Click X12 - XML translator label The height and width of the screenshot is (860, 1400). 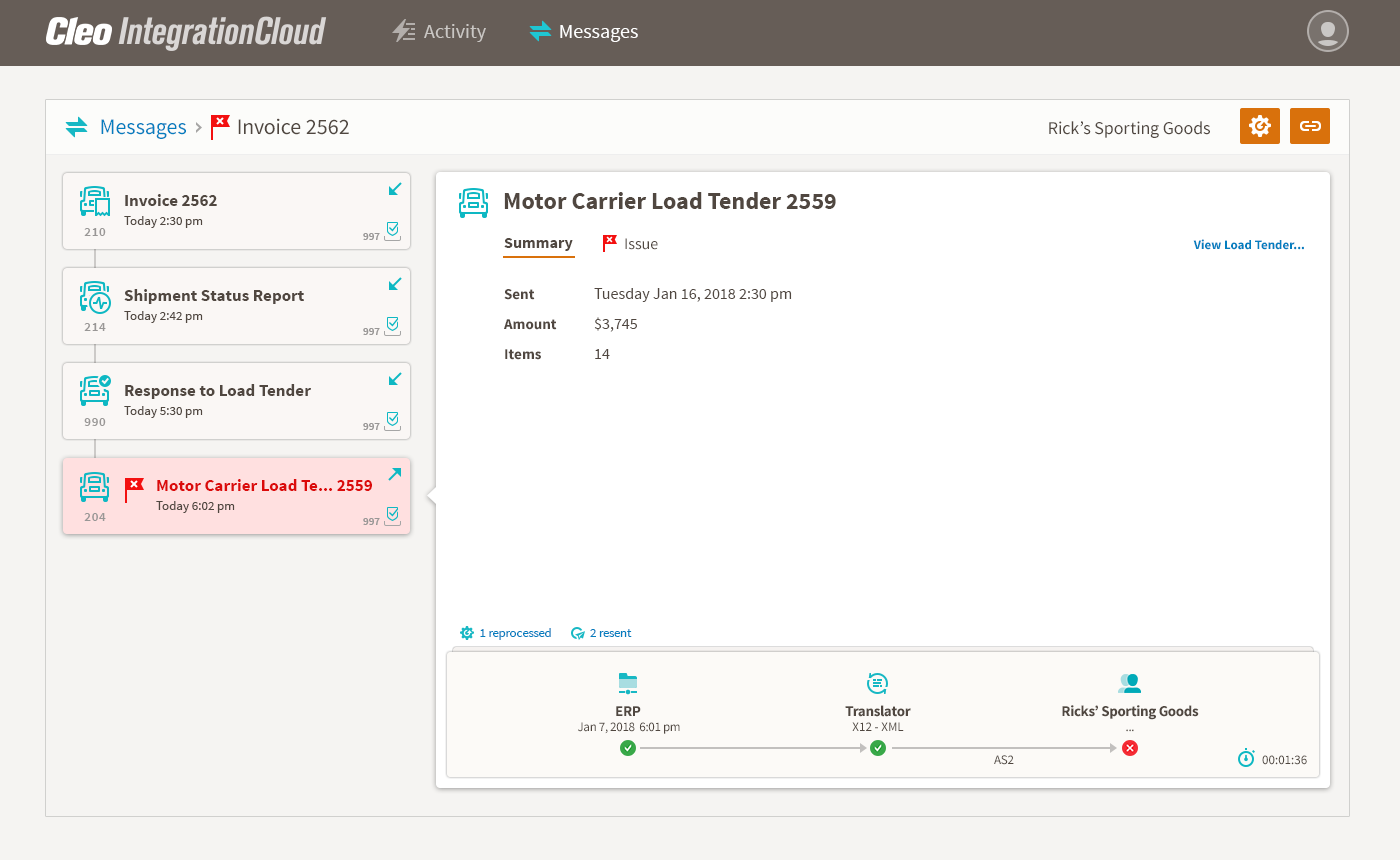coord(878,727)
